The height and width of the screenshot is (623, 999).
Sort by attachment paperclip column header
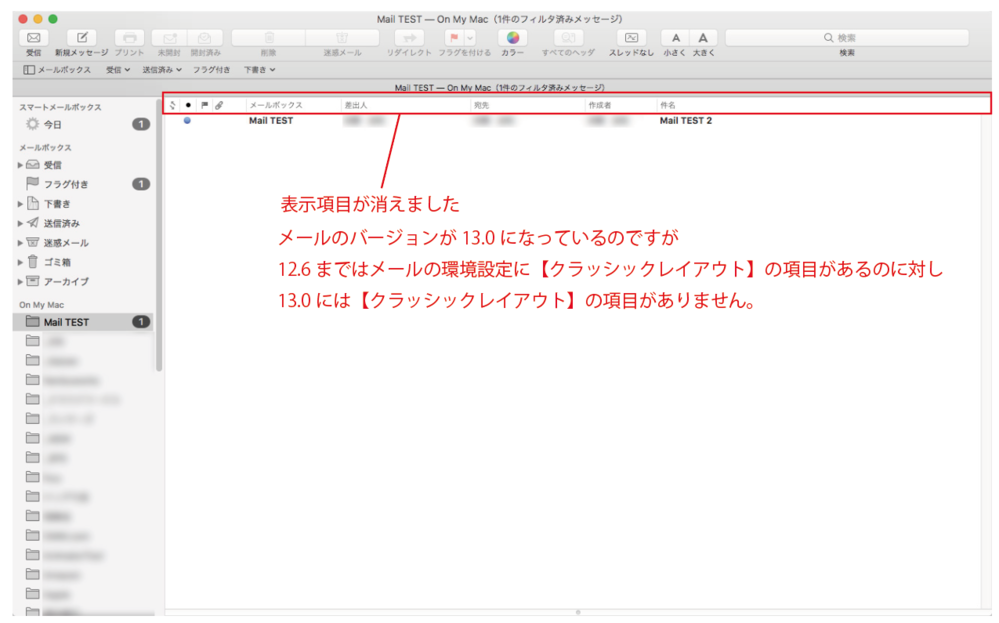(219, 105)
